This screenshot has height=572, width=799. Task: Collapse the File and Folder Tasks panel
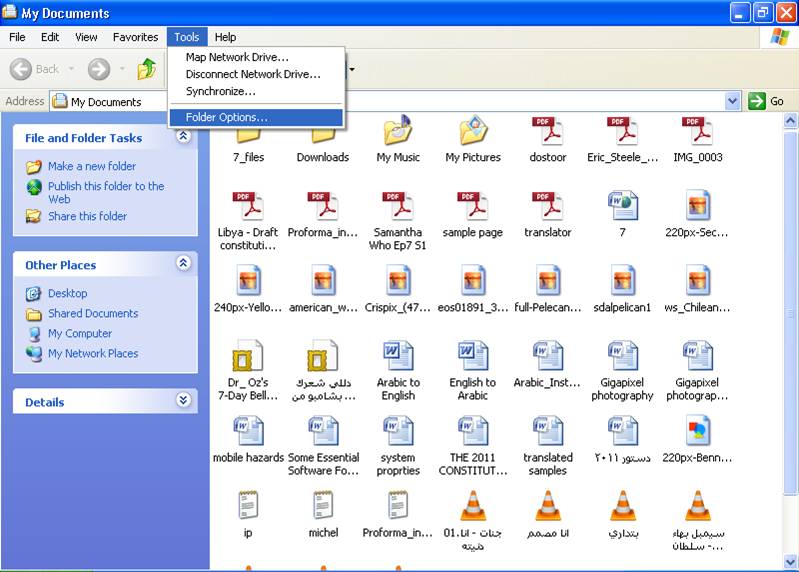pos(183,137)
